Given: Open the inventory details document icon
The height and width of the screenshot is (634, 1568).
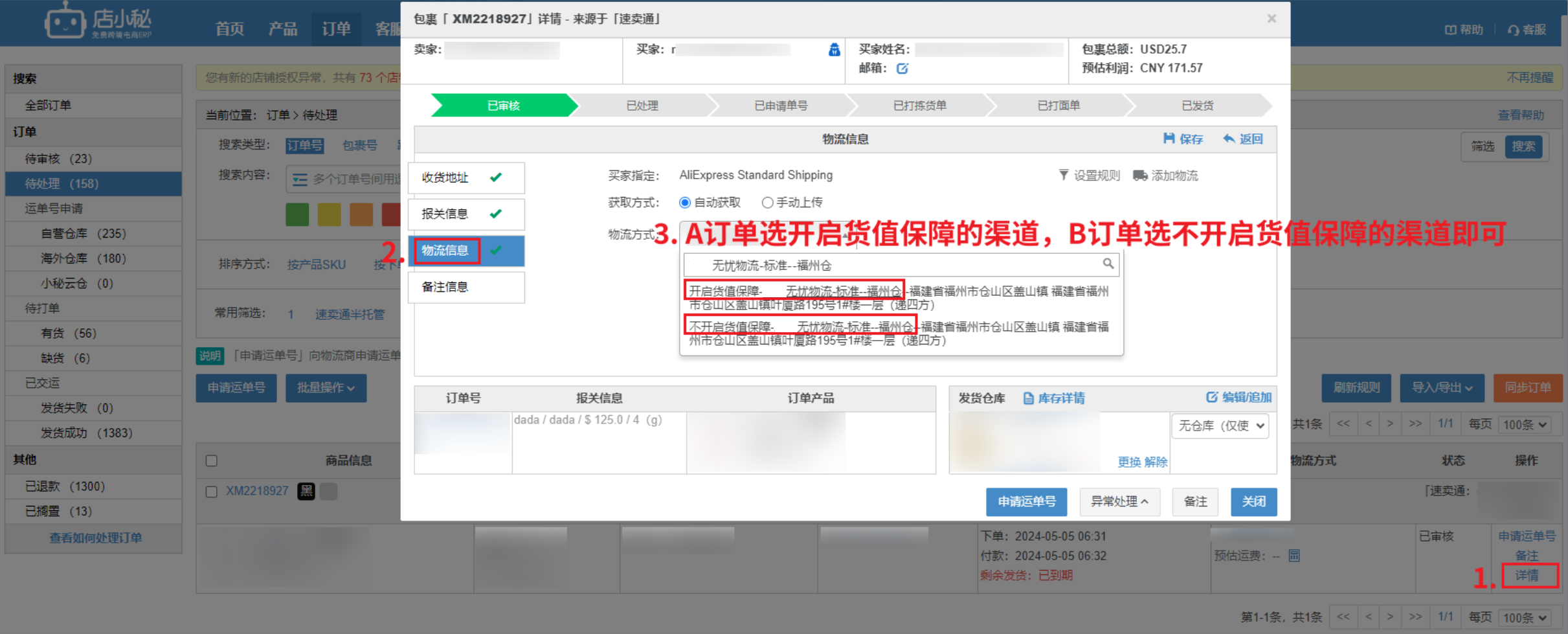Looking at the screenshot, I should pyautogui.click(x=1028, y=398).
